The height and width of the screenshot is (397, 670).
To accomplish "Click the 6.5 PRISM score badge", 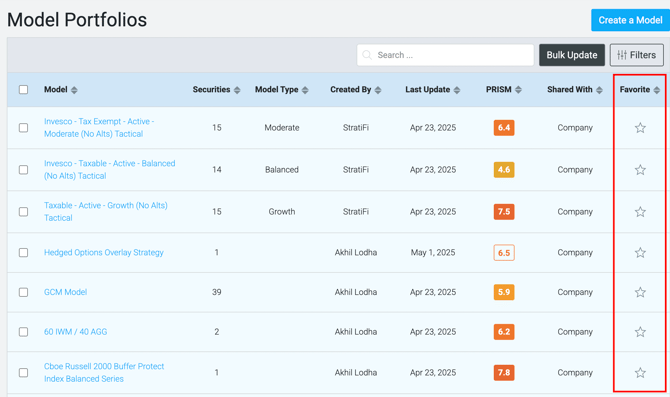I will click(x=504, y=253).
